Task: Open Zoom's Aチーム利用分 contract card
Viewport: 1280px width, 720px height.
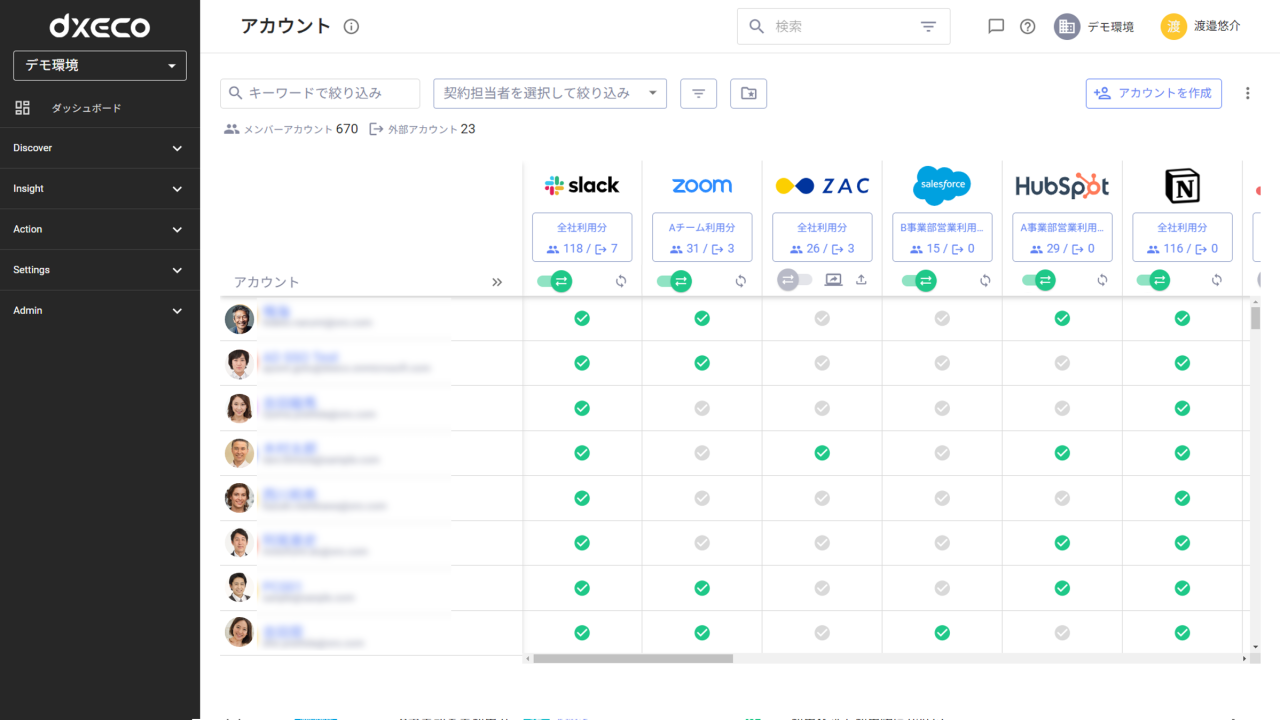Action: [702, 237]
